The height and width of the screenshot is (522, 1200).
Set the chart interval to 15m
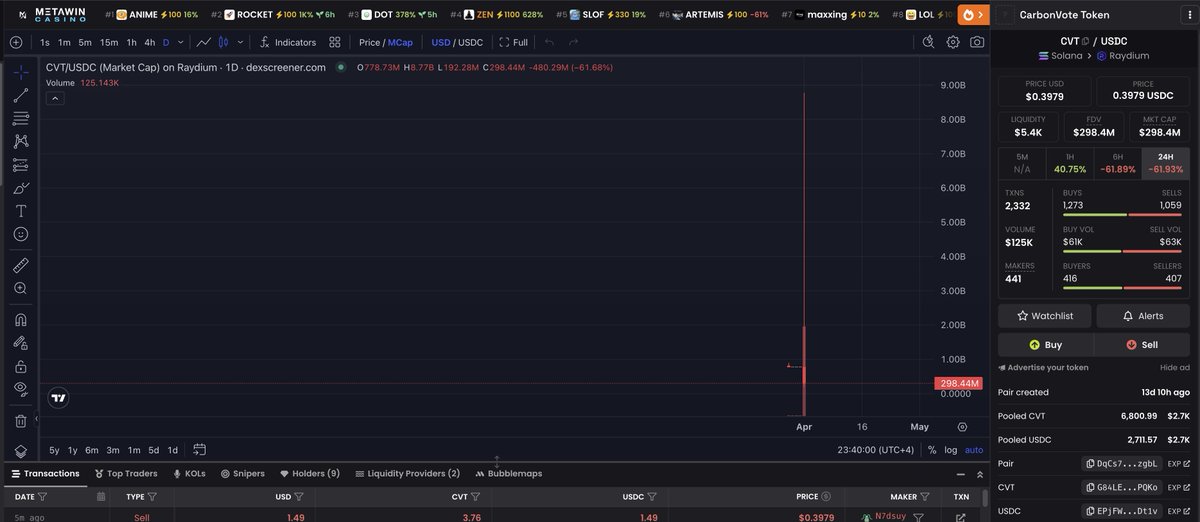point(109,42)
